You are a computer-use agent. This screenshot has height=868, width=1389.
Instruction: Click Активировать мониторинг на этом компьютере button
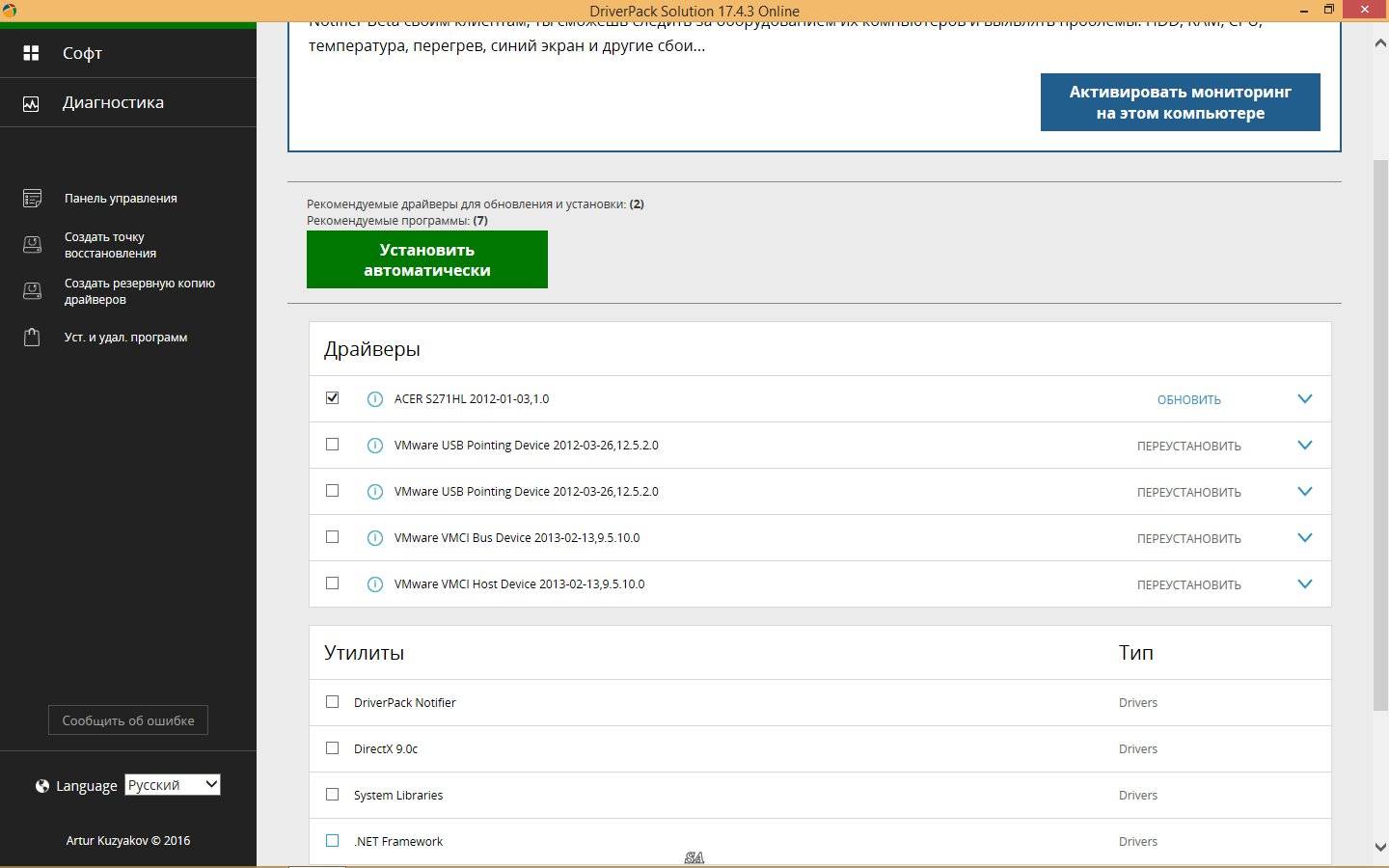[x=1181, y=102]
